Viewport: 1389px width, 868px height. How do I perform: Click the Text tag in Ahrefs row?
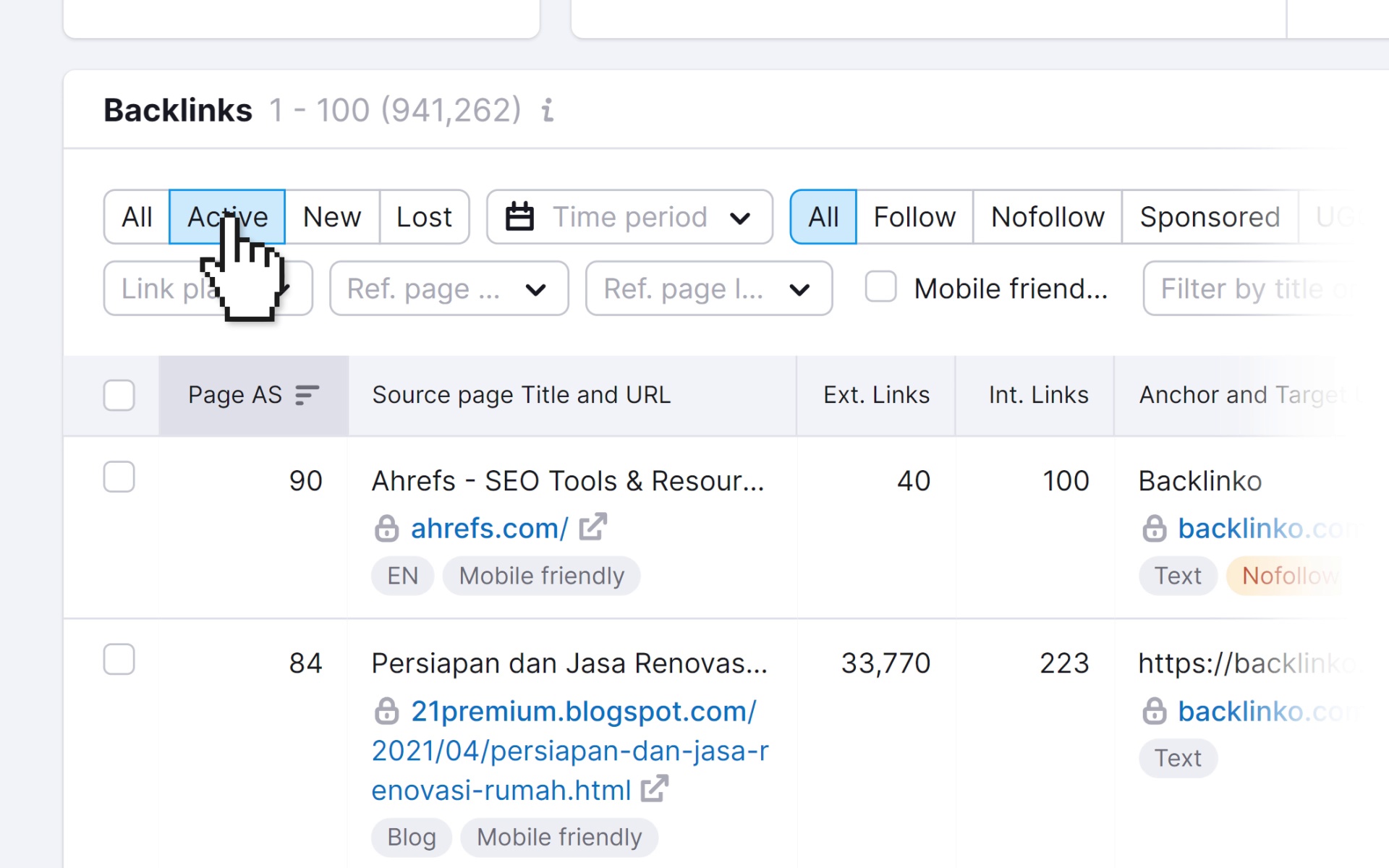[x=1178, y=576]
